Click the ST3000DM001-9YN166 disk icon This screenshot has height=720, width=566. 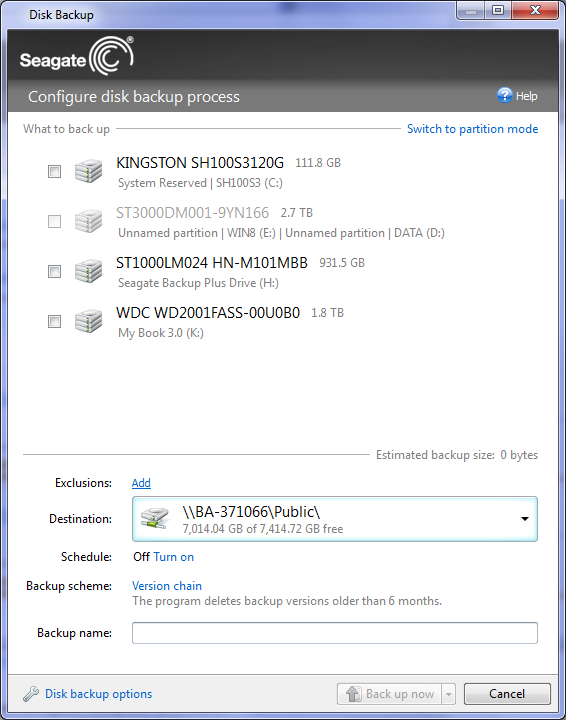[89, 221]
